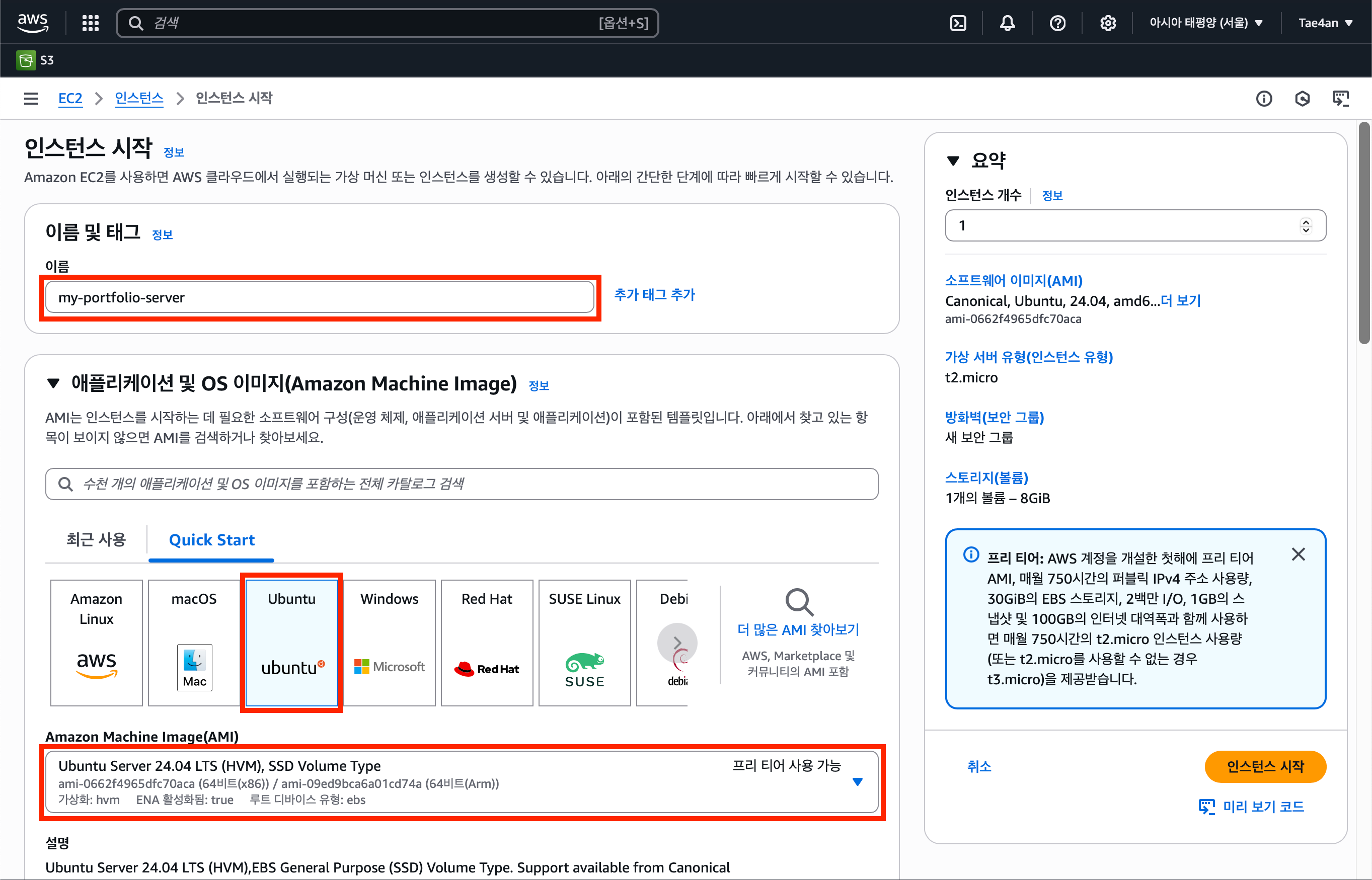The image size is (1372, 880).
Task: Adjust the instance count stepper arrows
Action: tap(1306, 226)
